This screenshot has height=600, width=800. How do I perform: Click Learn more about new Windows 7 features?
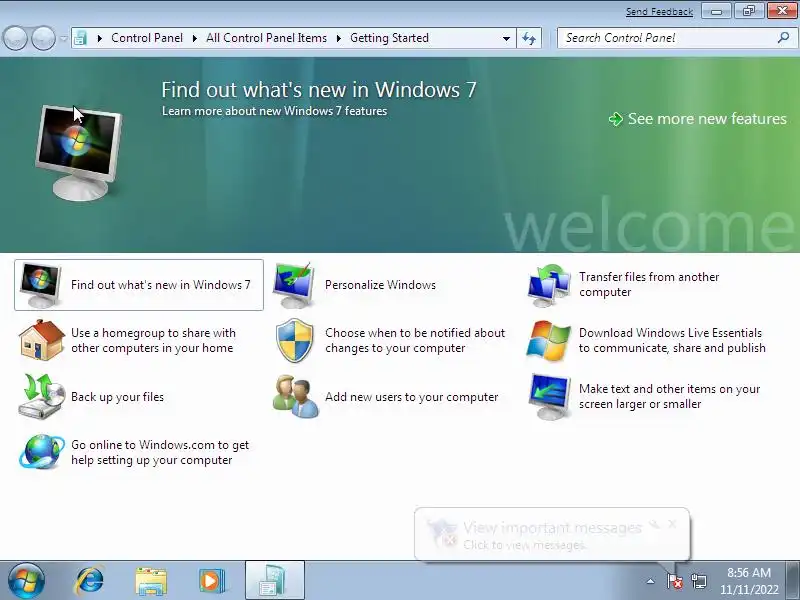click(x=274, y=111)
